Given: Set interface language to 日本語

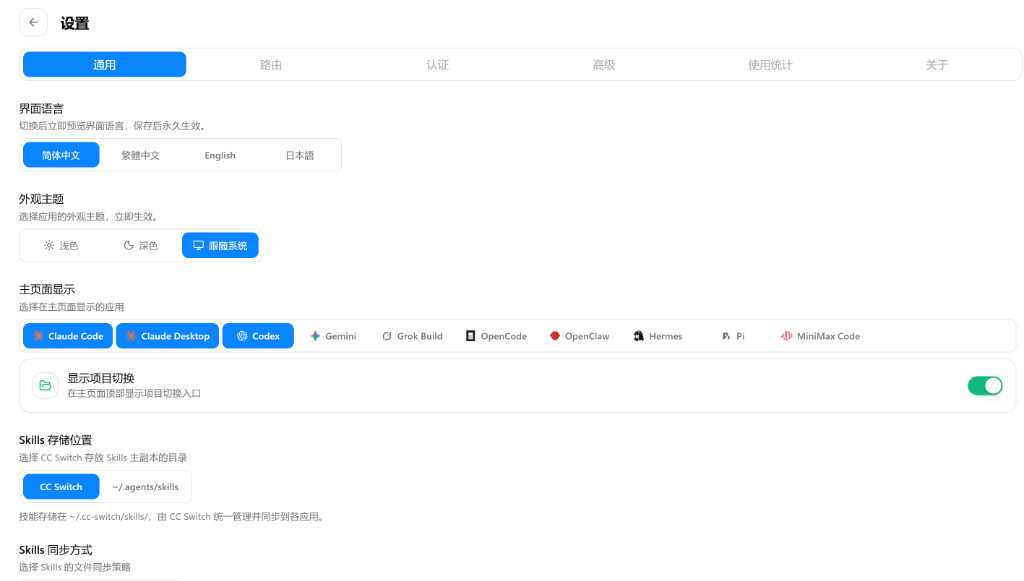Looking at the screenshot, I should pyautogui.click(x=300, y=155).
